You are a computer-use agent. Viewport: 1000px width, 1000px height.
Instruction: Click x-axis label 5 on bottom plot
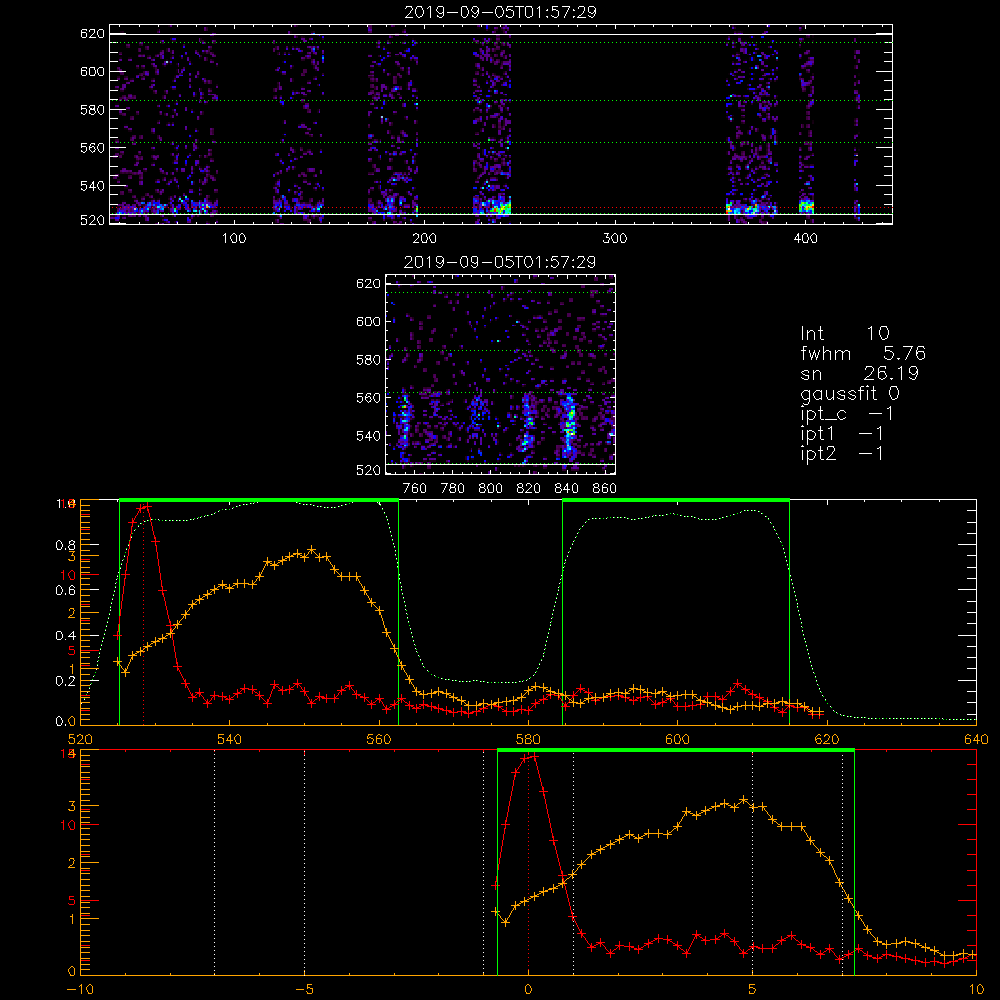point(752,990)
